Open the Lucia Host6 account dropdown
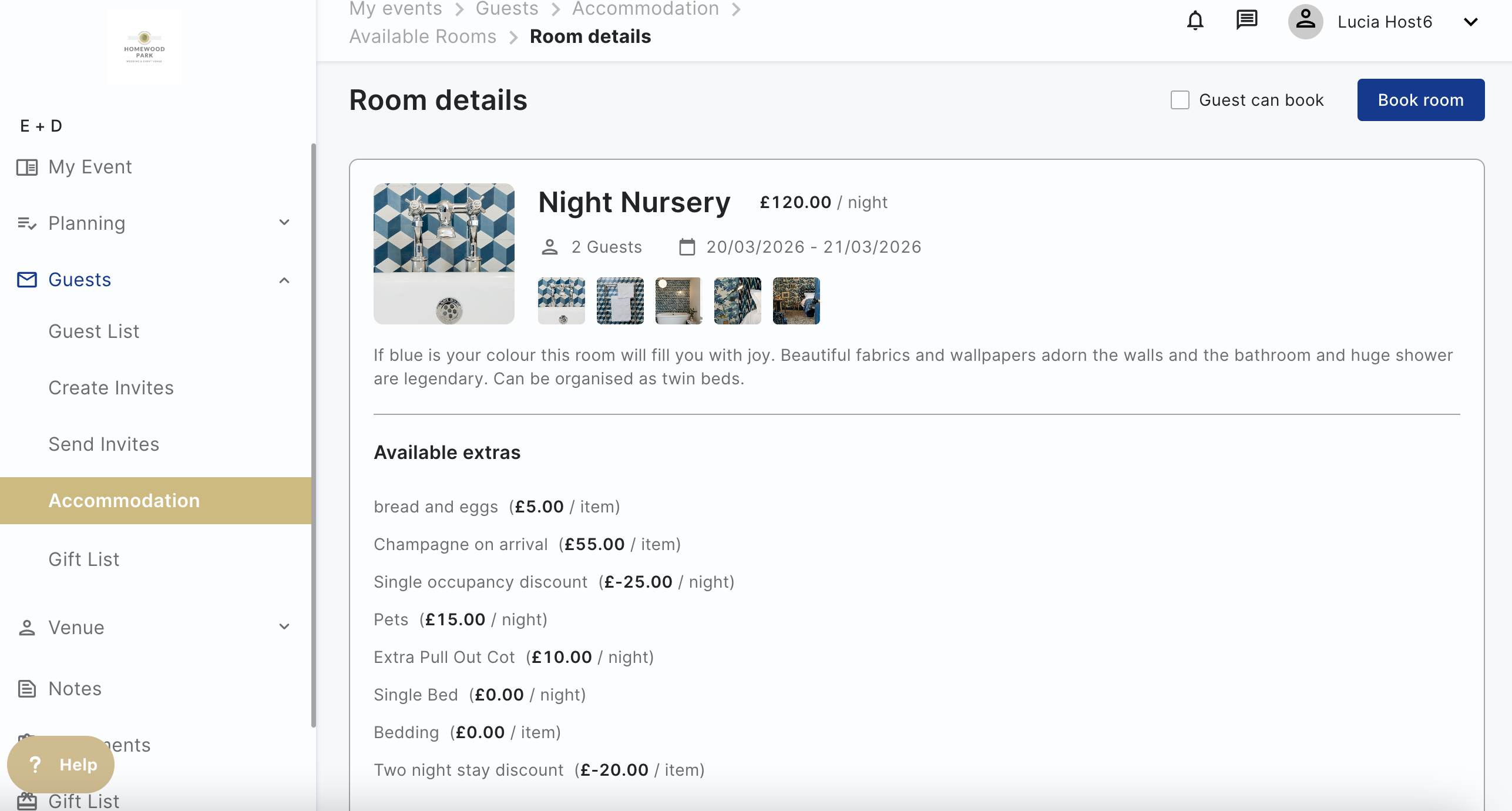Image resolution: width=1512 pixels, height=811 pixels. 1470,22
